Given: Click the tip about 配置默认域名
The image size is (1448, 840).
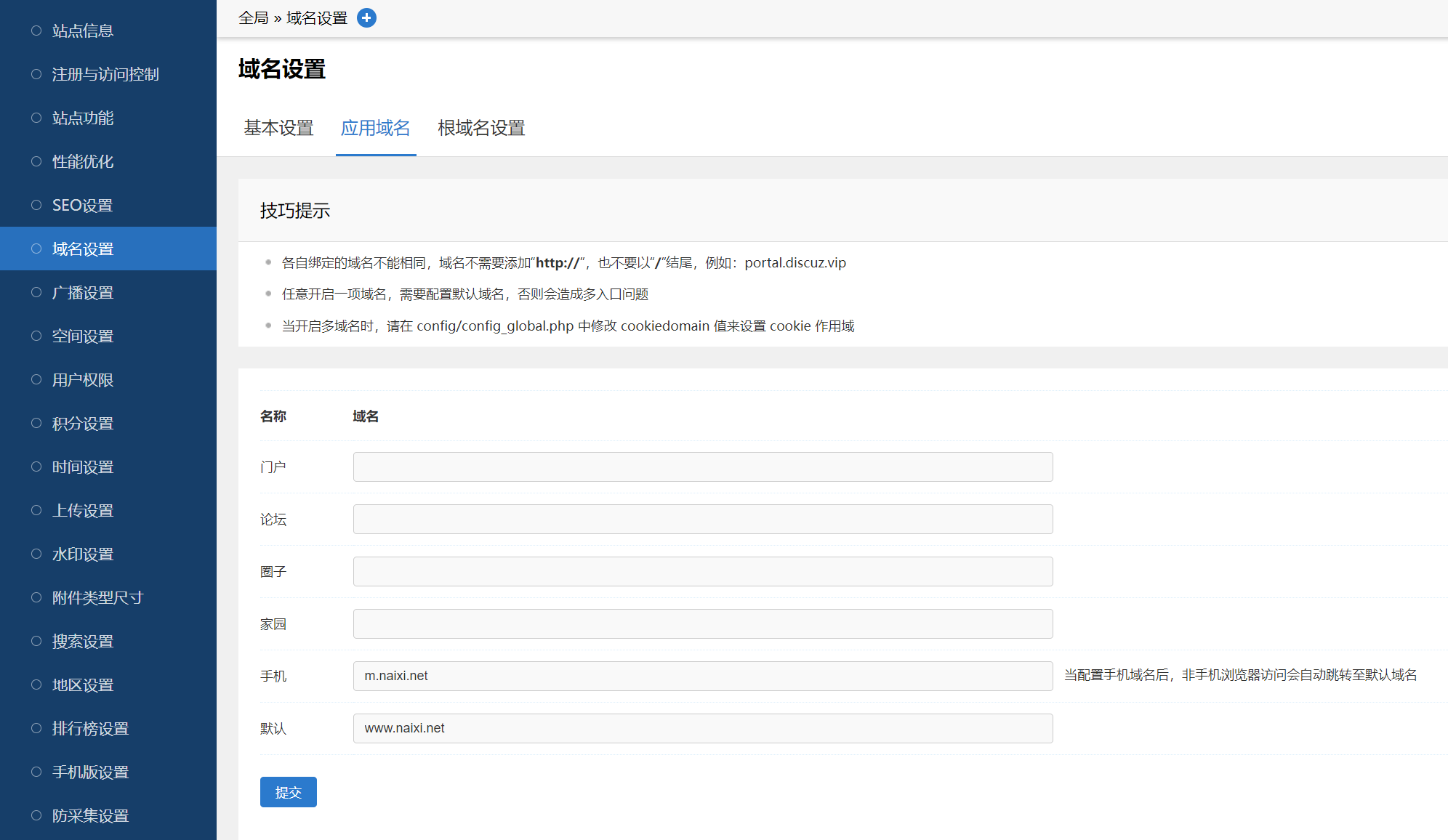Looking at the screenshot, I should (465, 294).
